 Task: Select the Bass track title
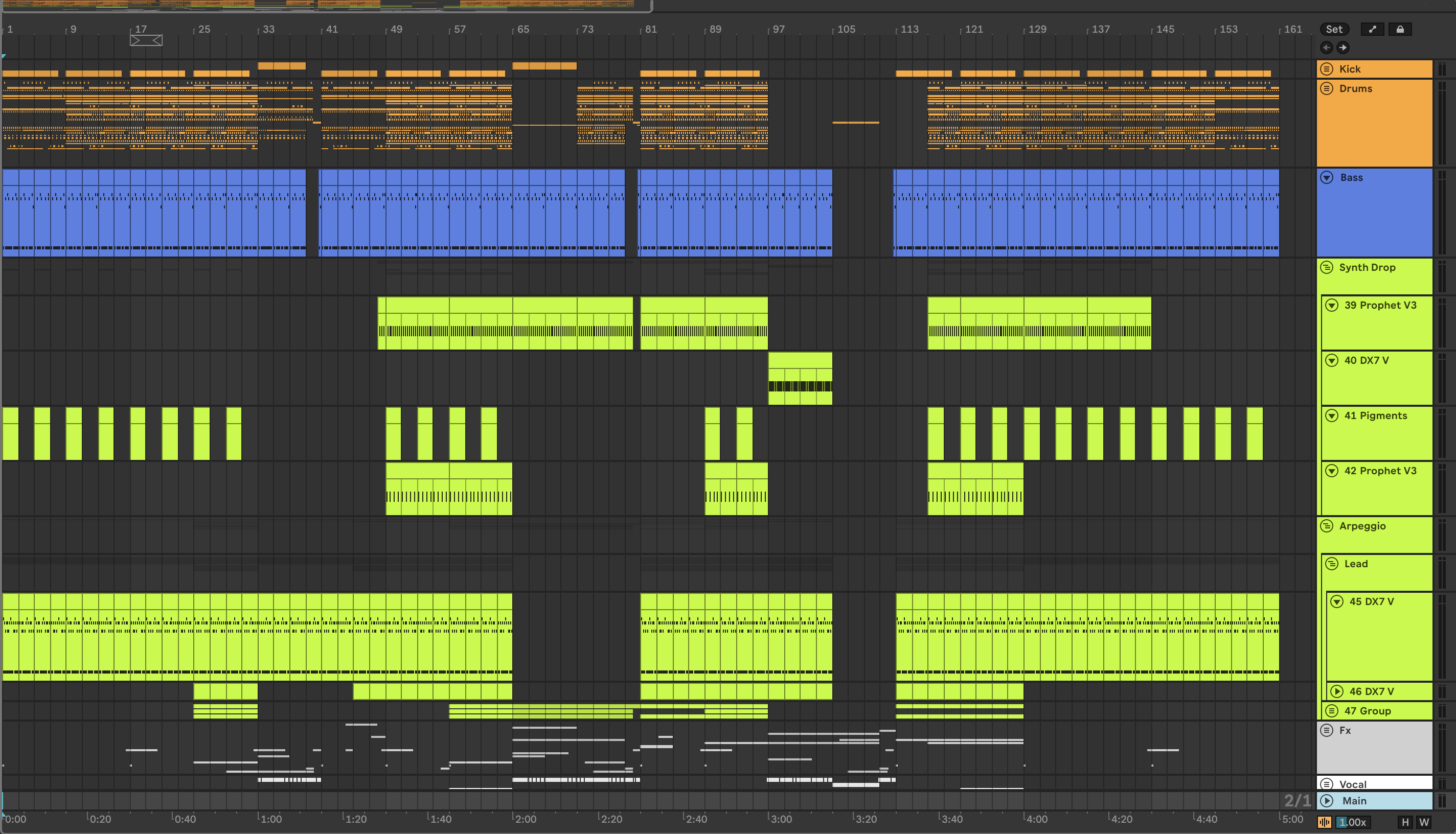[1351, 177]
